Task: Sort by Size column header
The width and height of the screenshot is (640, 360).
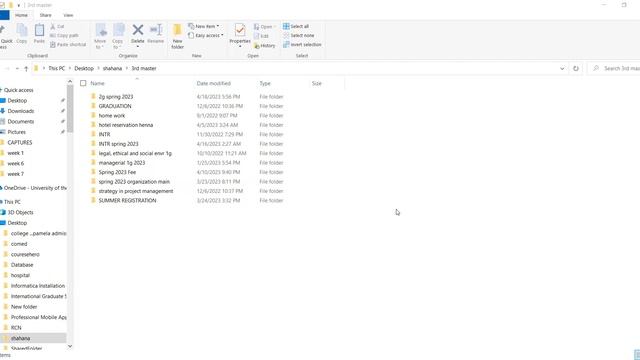Action: [317, 83]
